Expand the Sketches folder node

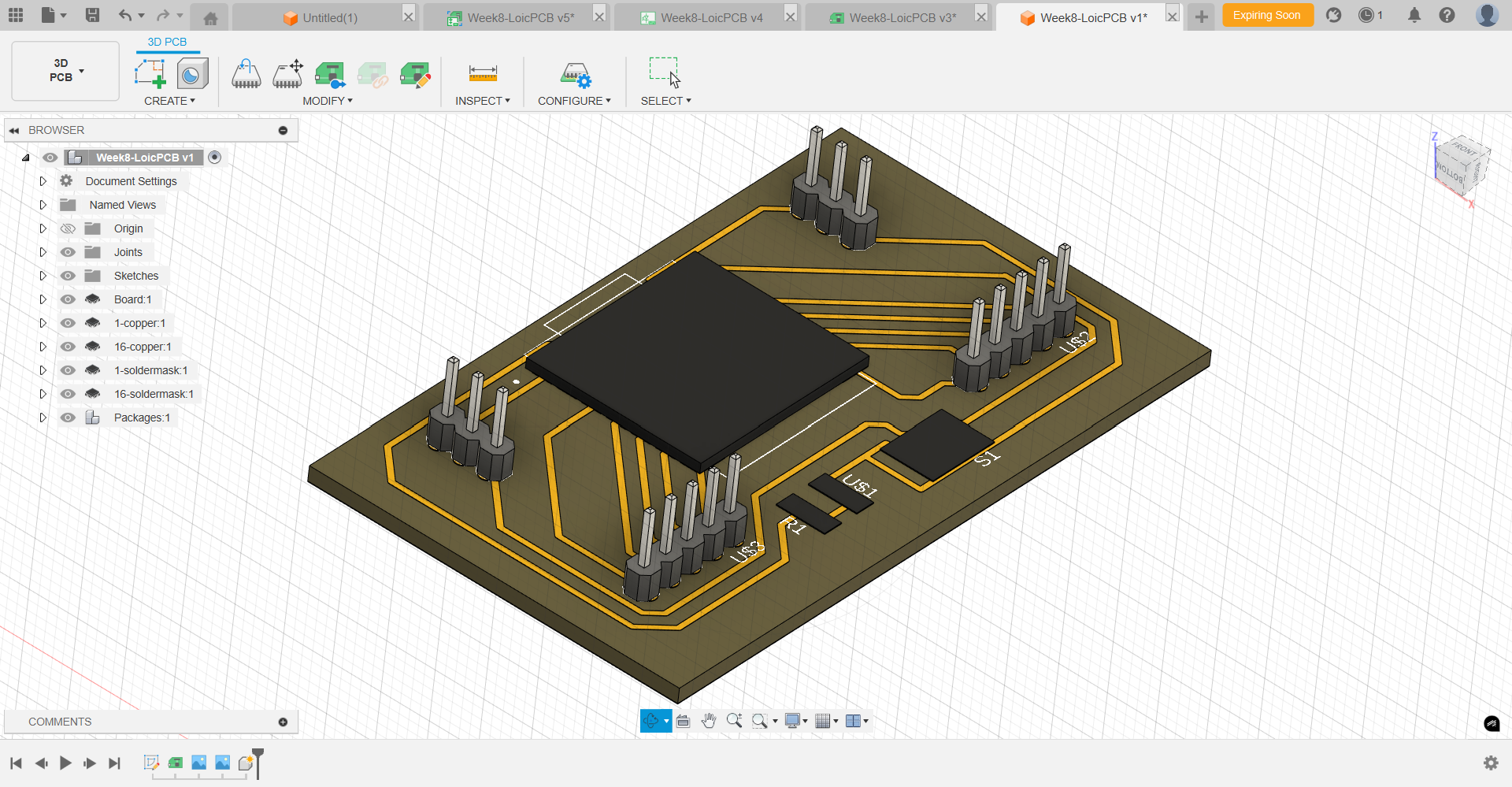[x=43, y=276]
